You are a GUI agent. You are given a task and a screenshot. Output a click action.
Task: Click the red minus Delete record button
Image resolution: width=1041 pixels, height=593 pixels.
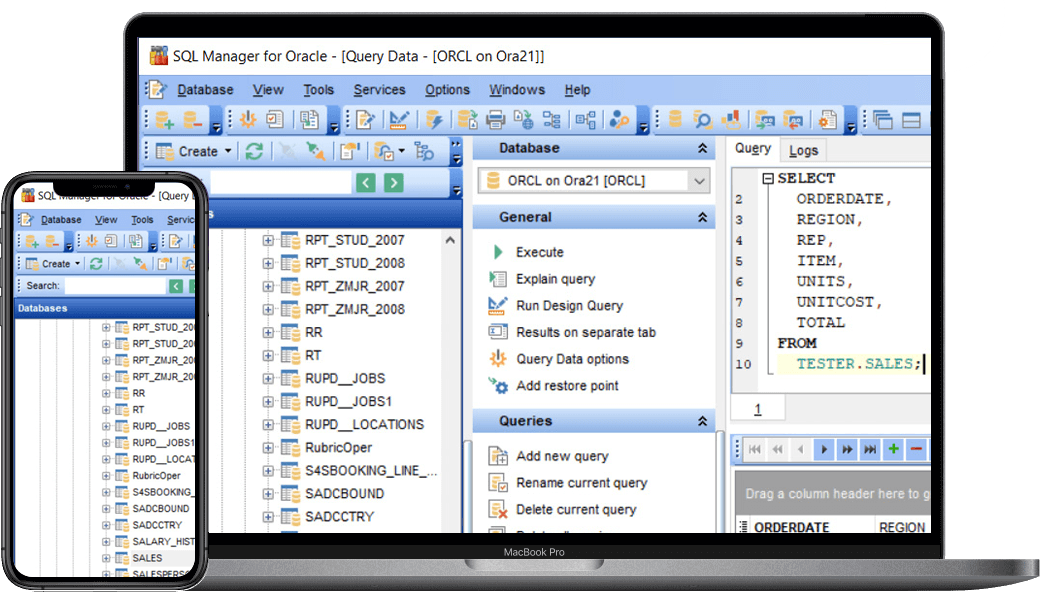917,450
